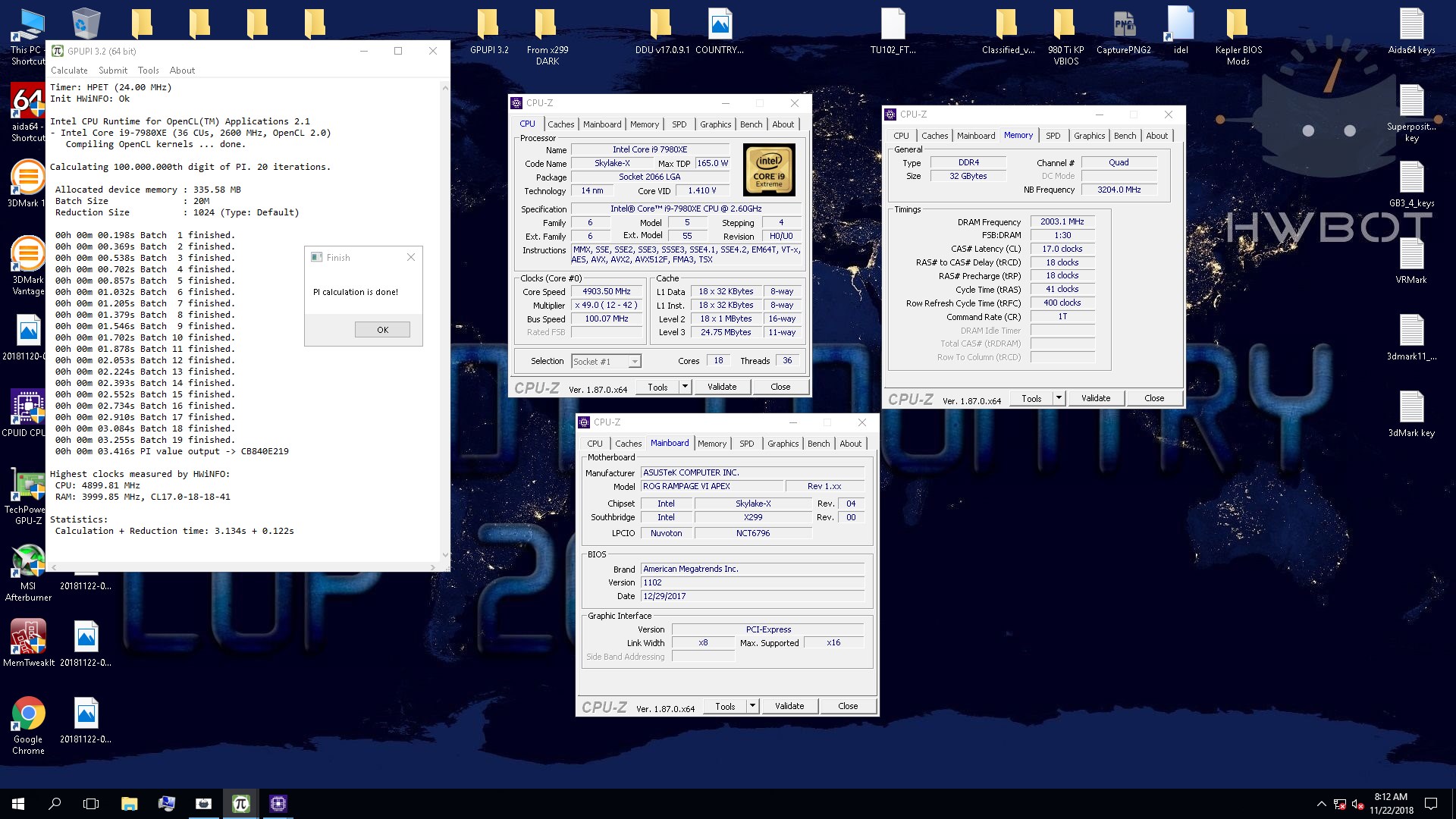Open the CPUID CPU-Z desktop shortcut
Viewport: 1456px width, 819px height.
pyautogui.click(x=28, y=406)
